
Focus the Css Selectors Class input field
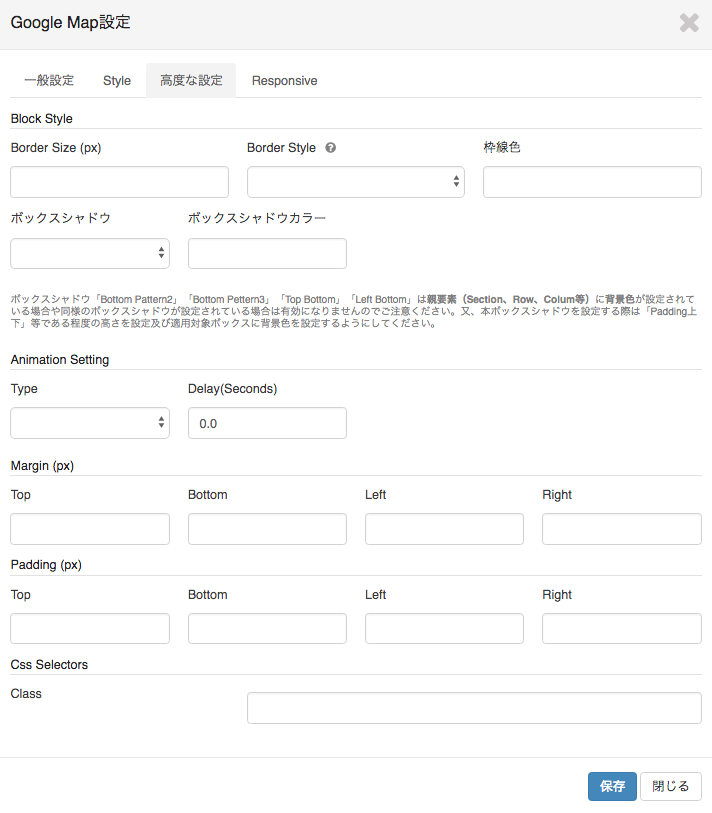coord(474,708)
